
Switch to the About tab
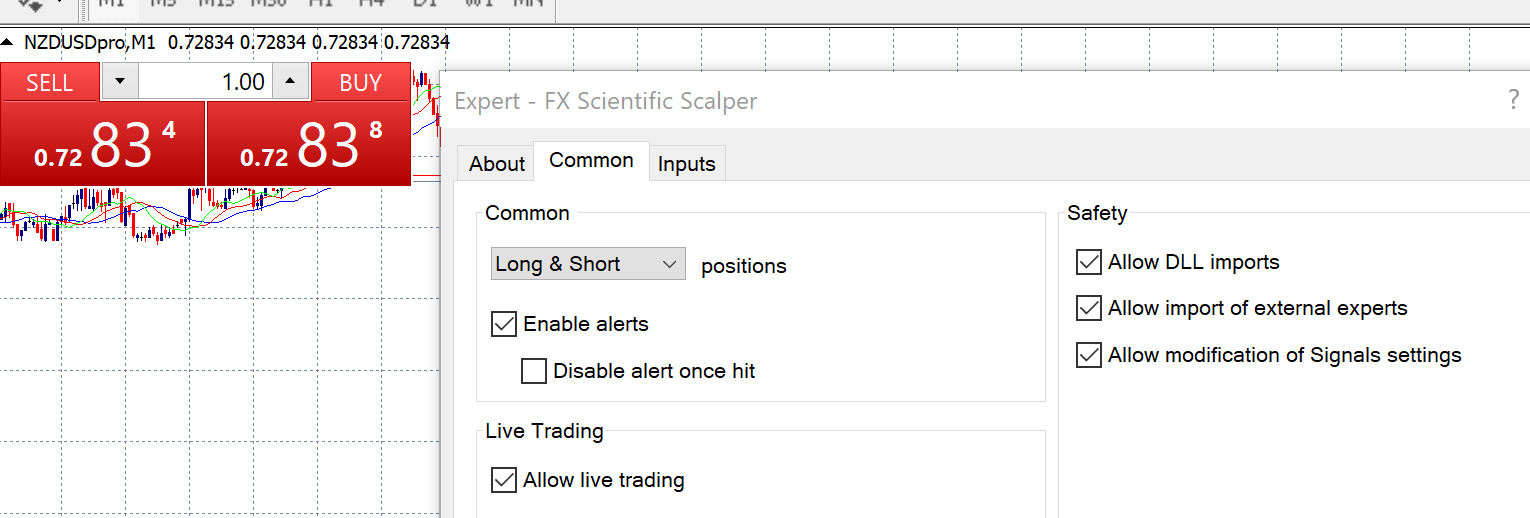(x=497, y=164)
